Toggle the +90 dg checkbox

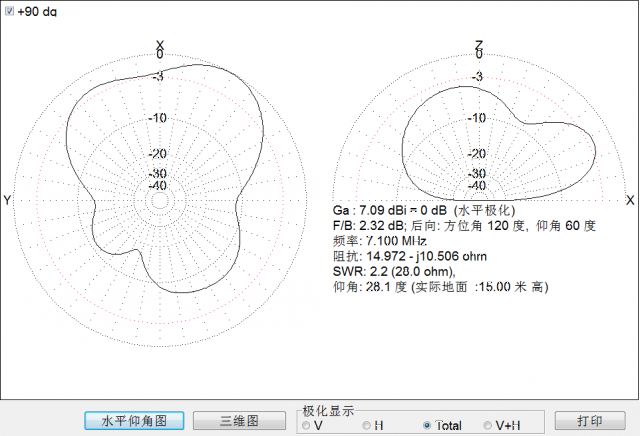pos(9,11)
